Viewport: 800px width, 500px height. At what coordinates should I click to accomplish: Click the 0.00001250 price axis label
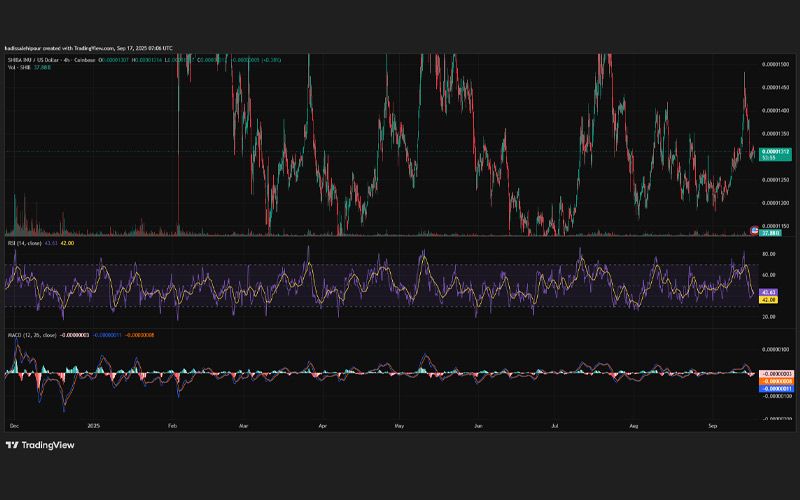pyautogui.click(x=776, y=180)
